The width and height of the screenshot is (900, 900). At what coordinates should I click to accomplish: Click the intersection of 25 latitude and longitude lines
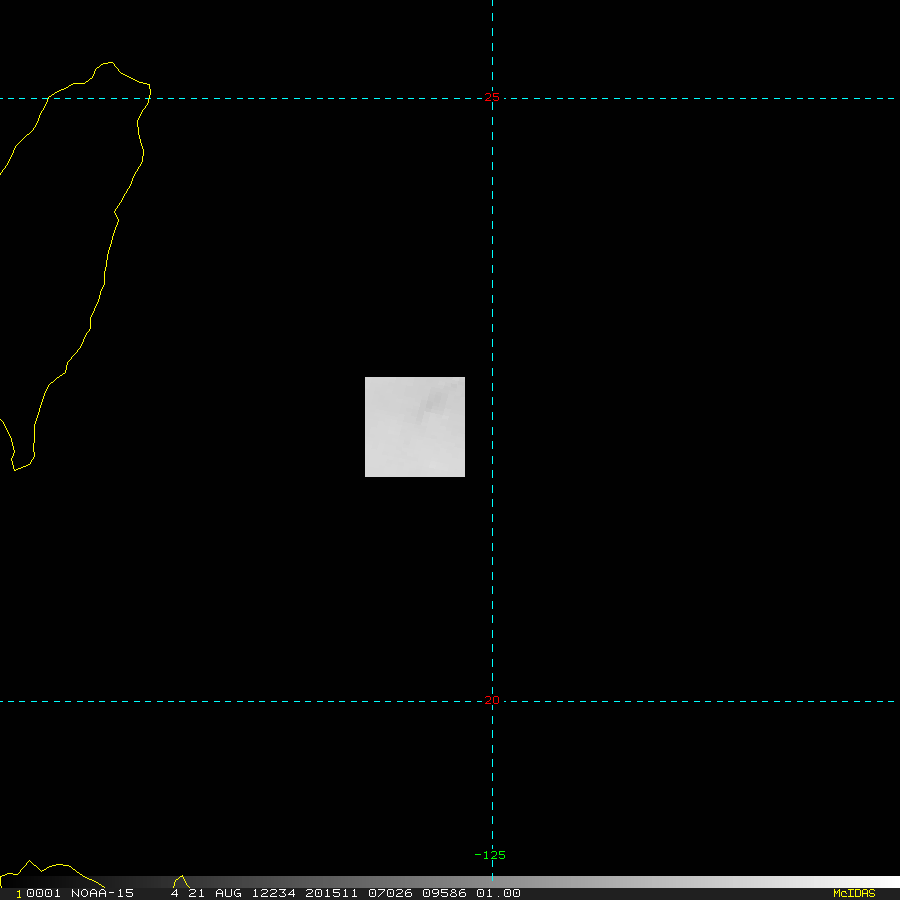492,98
